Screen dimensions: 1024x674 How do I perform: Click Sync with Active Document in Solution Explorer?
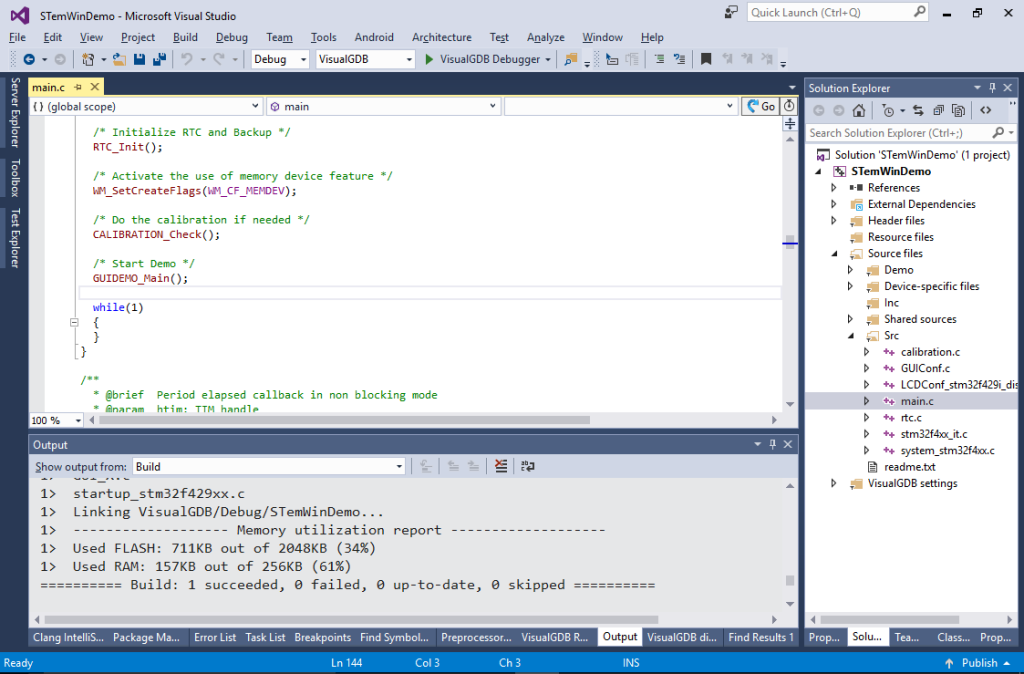click(919, 111)
